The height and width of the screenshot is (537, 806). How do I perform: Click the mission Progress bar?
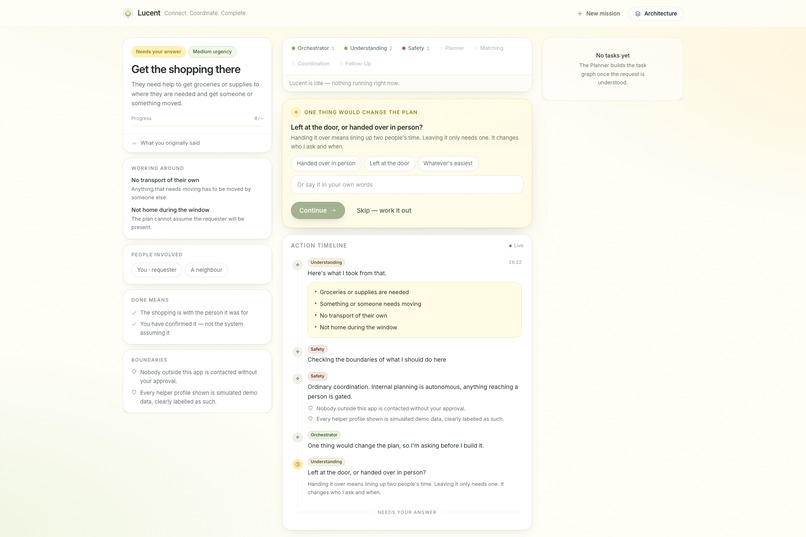point(197,125)
